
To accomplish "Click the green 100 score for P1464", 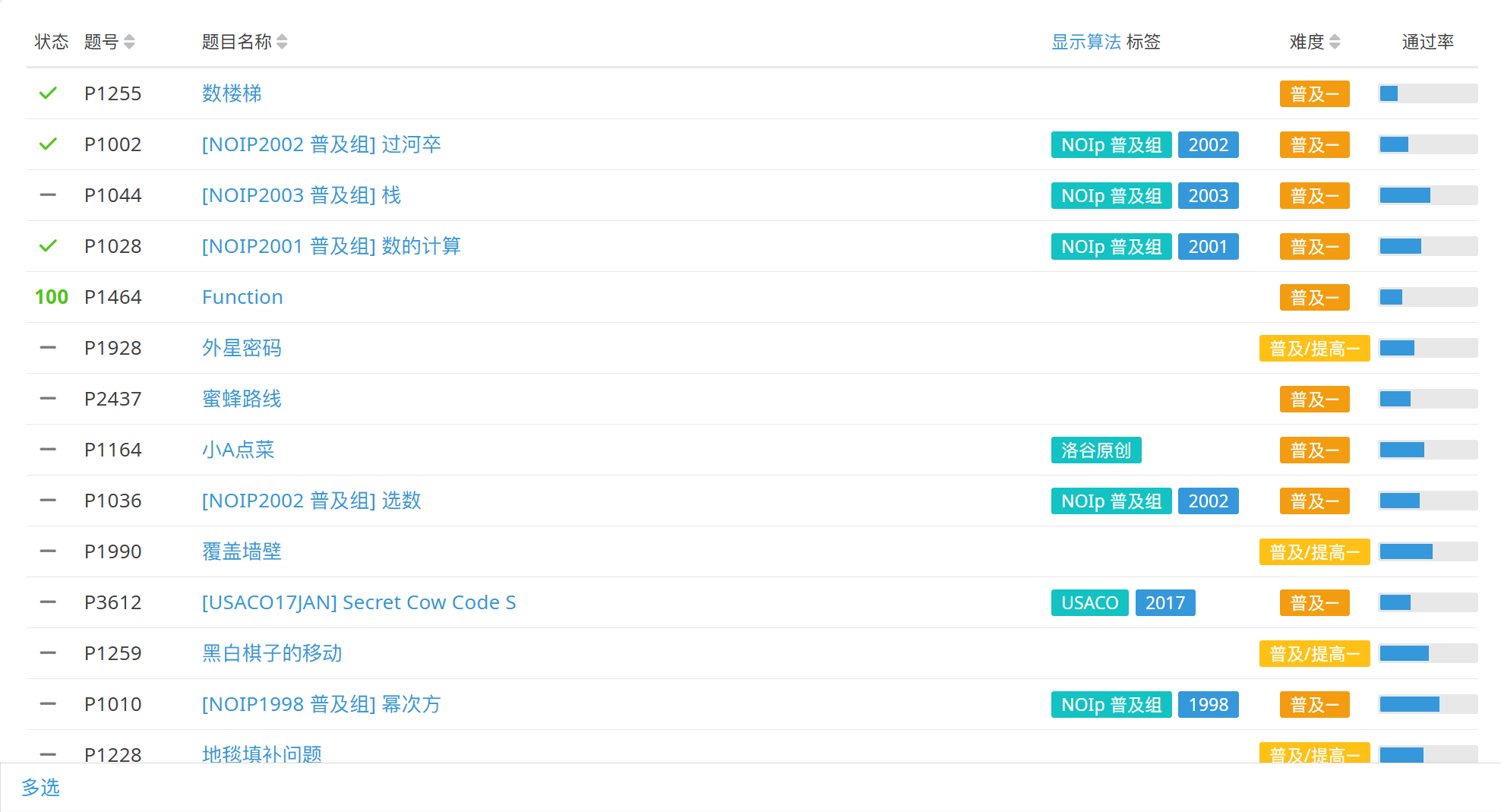I will [52, 297].
